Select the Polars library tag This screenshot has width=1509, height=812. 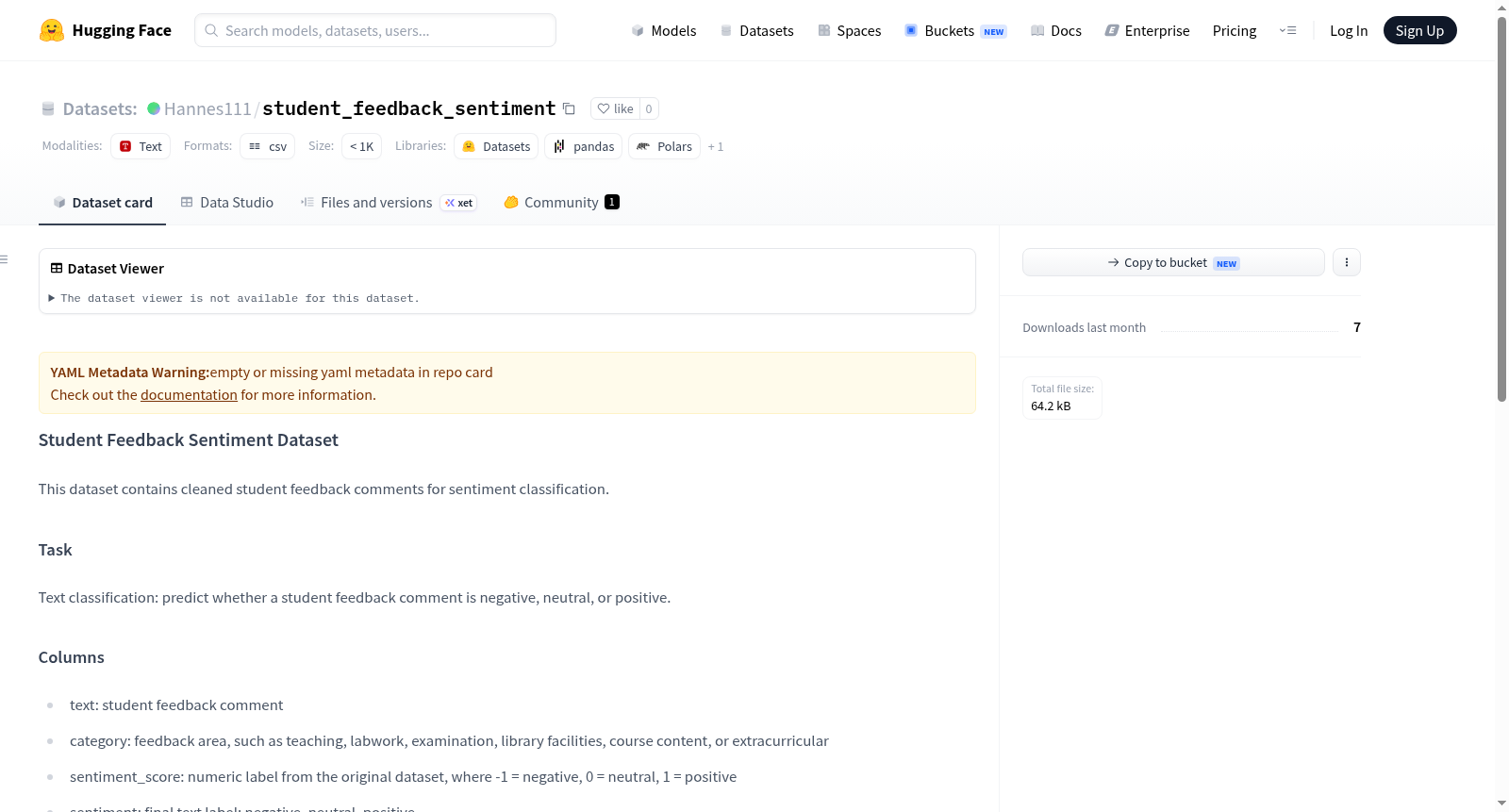664,146
